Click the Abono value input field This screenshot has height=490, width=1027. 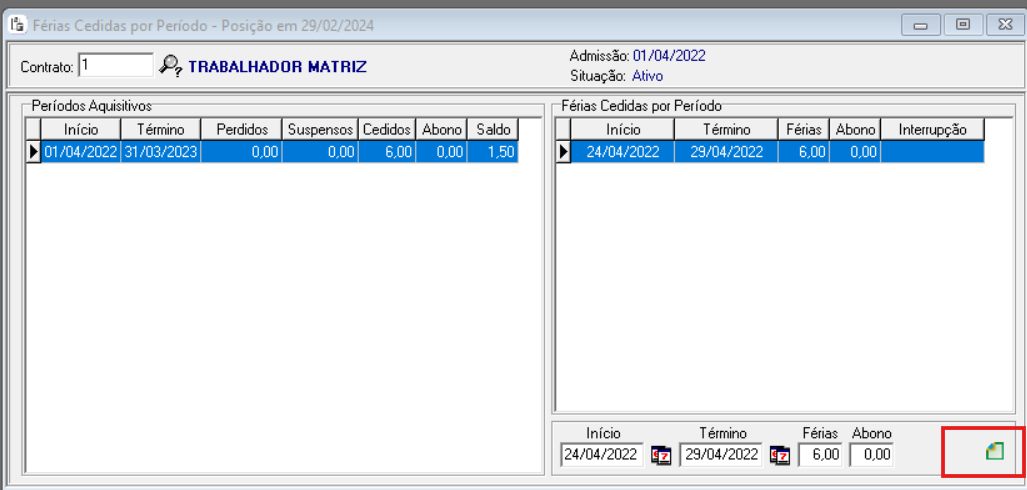870,455
